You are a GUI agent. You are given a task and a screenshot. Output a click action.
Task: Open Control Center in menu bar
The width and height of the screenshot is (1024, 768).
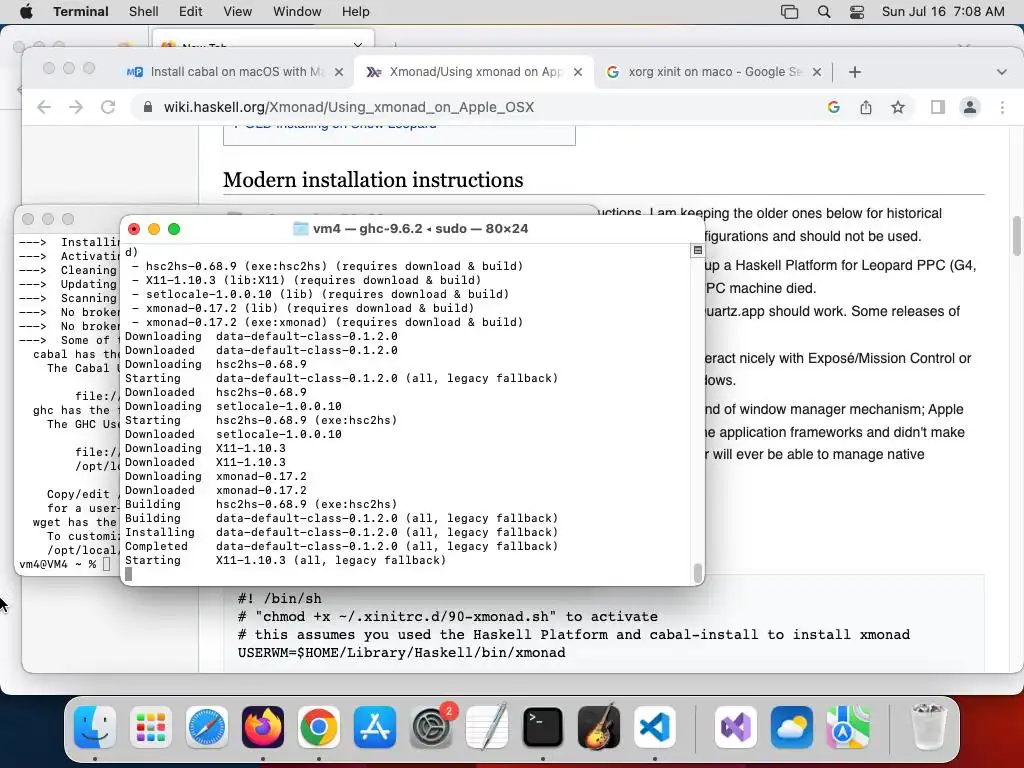pos(857,12)
